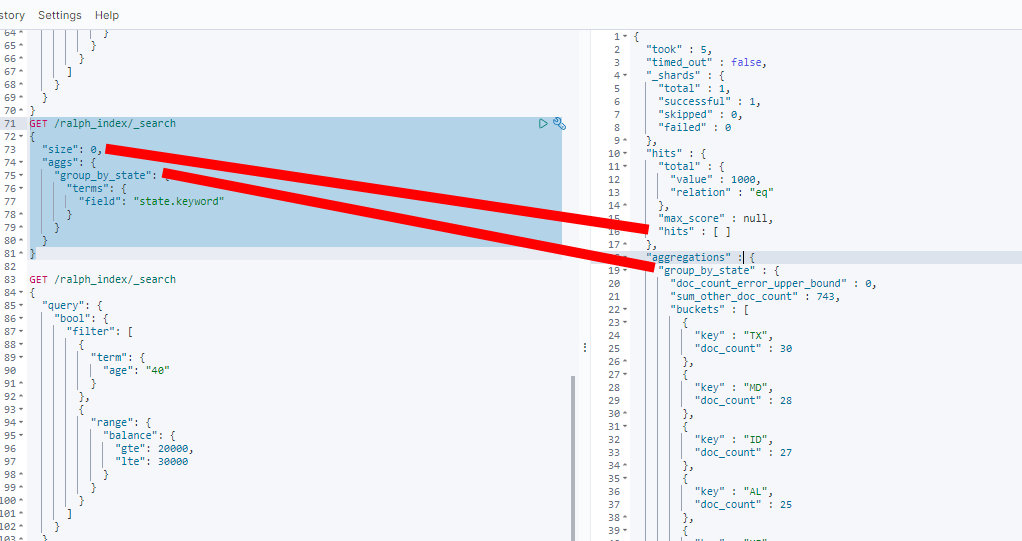Fold the "range" block at line 94
Screen dimensions: 1022x541
[22, 422]
